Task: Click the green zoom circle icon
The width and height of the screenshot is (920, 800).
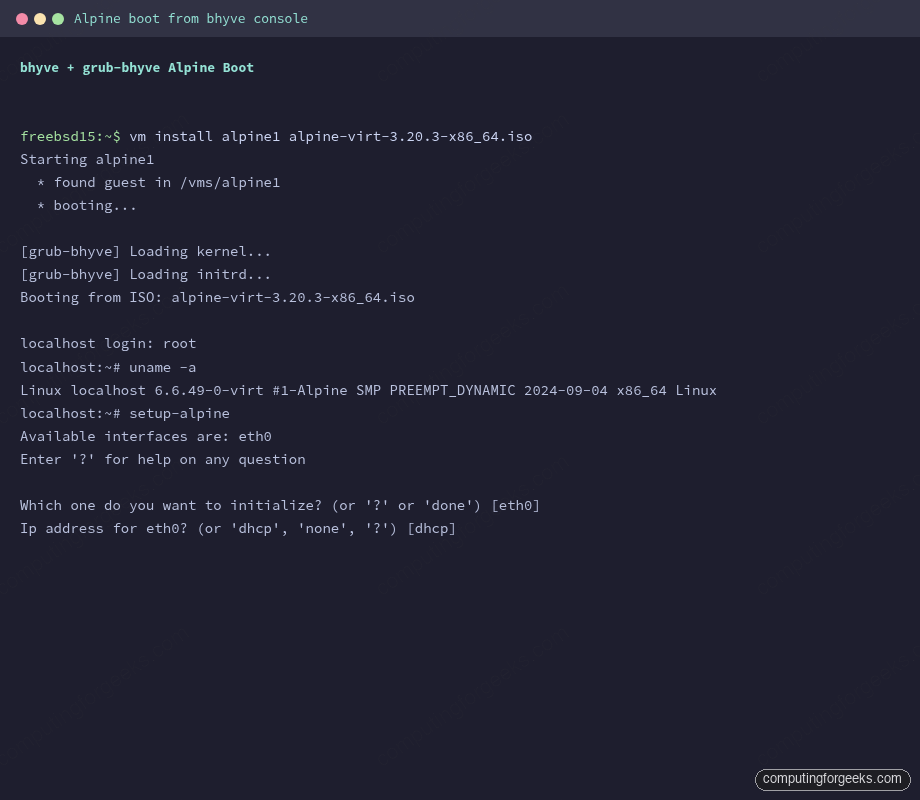Action: coord(58,18)
